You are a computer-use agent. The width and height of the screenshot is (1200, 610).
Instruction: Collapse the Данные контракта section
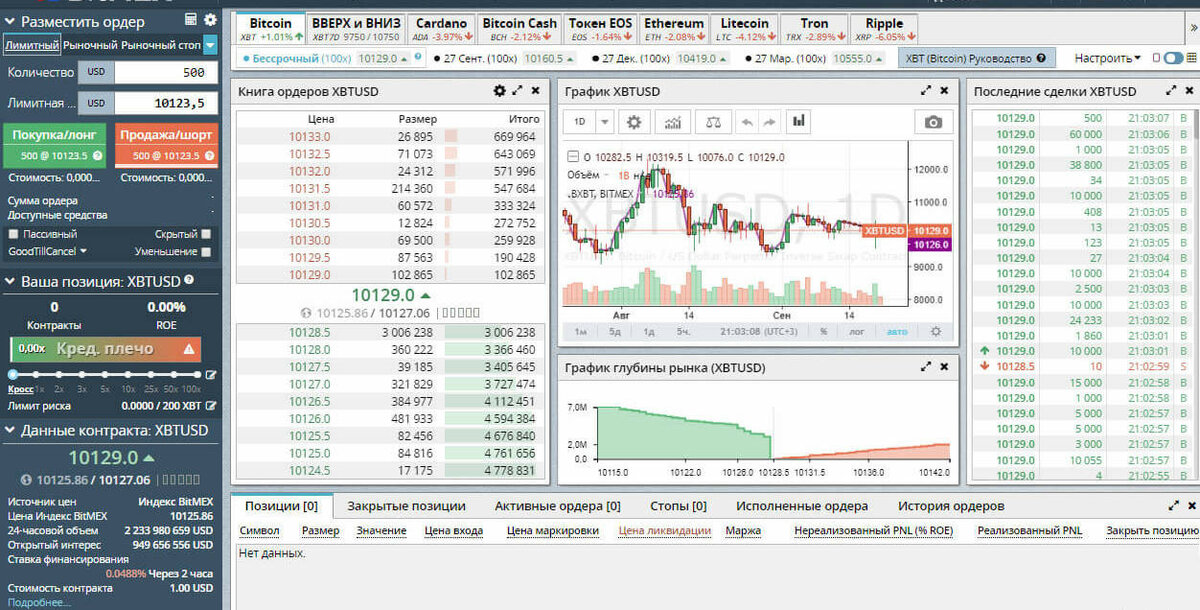(11, 430)
